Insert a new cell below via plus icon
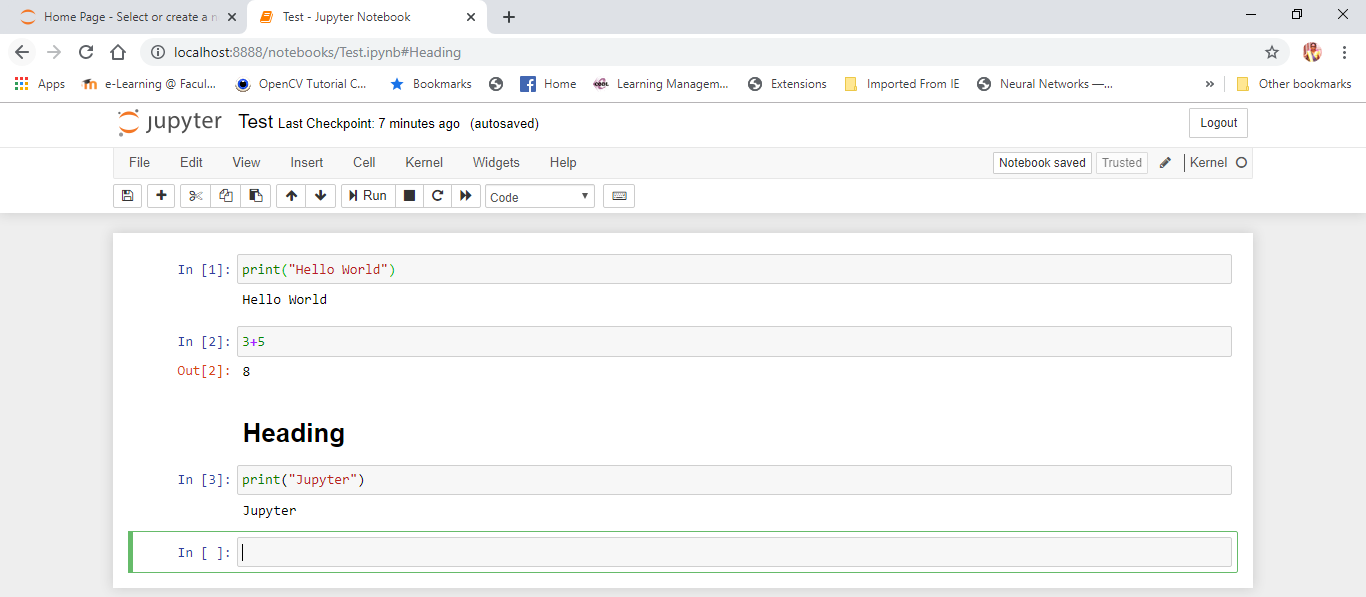The image size is (1366, 597). (x=160, y=195)
